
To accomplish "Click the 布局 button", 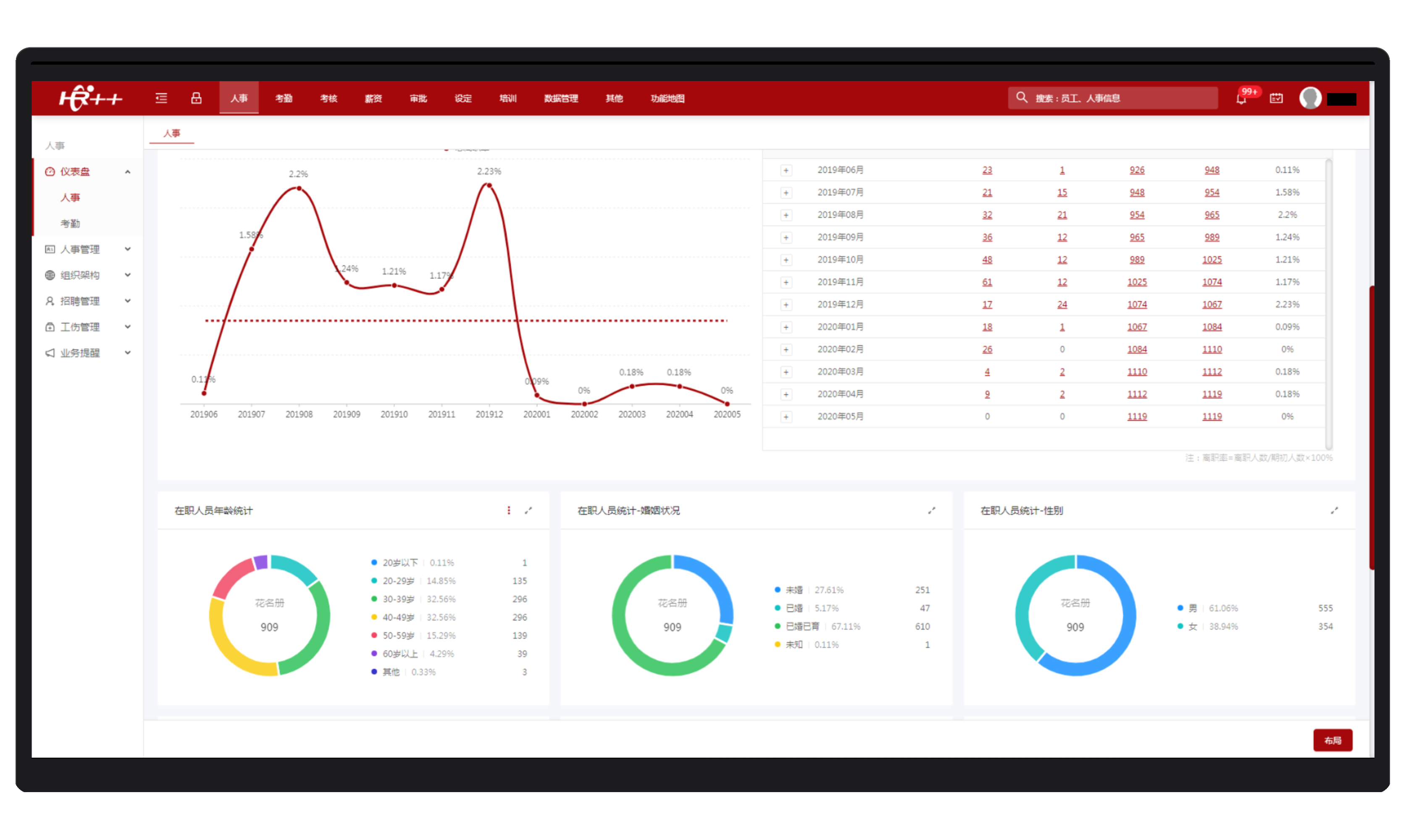I will pos(1333,740).
